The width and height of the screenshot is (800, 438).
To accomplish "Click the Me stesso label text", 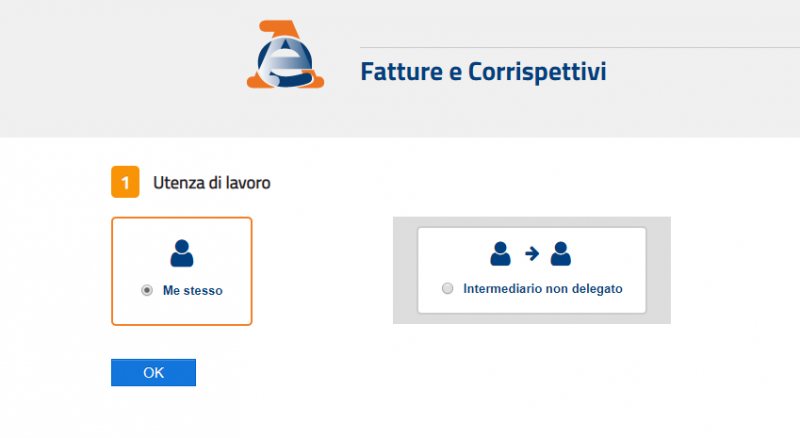I will 192,290.
